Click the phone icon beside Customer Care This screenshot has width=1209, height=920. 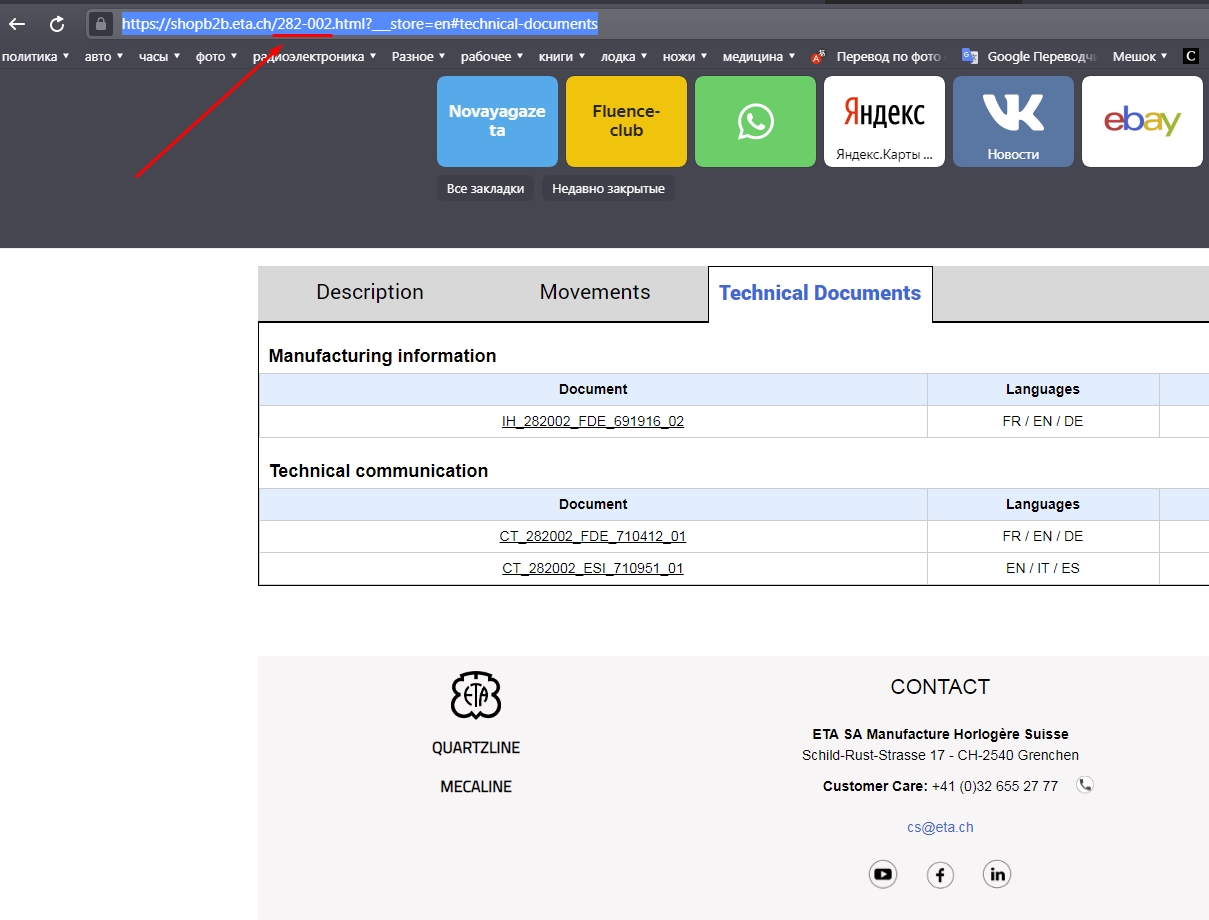[1085, 785]
